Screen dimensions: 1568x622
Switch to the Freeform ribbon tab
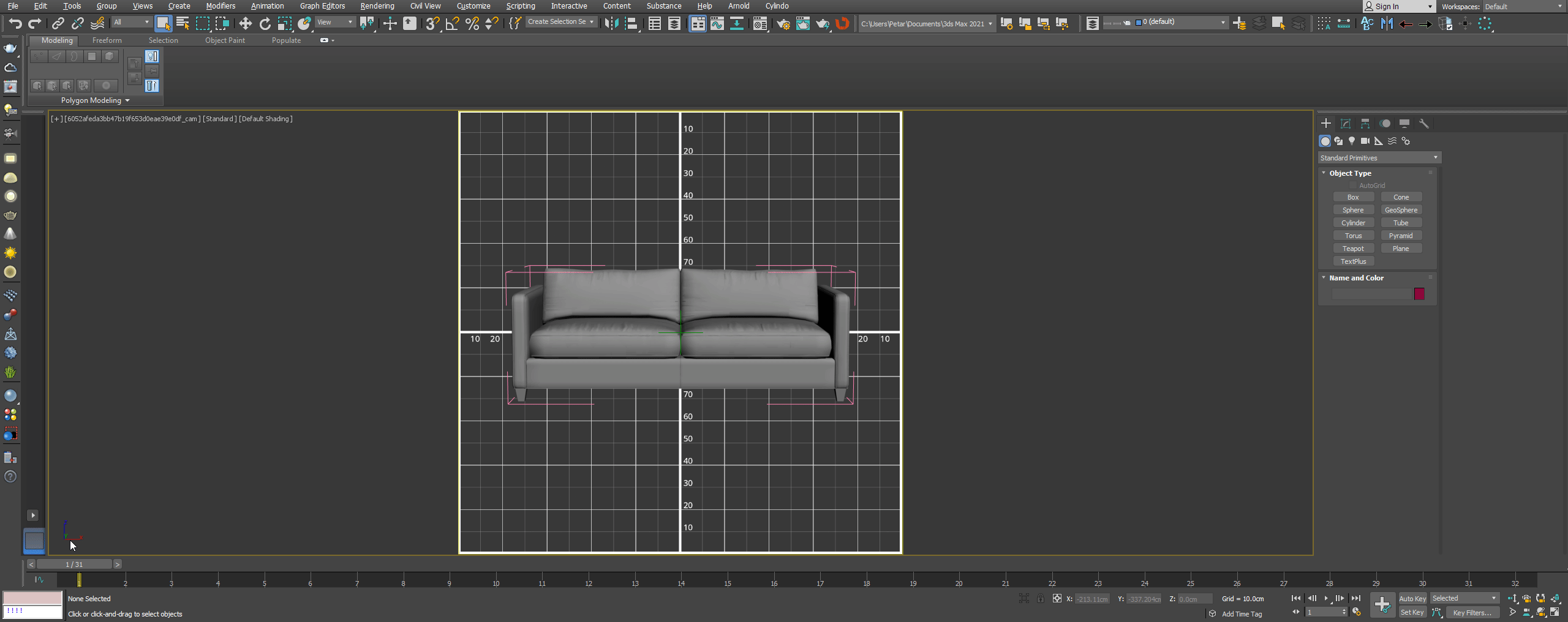click(x=107, y=40)
